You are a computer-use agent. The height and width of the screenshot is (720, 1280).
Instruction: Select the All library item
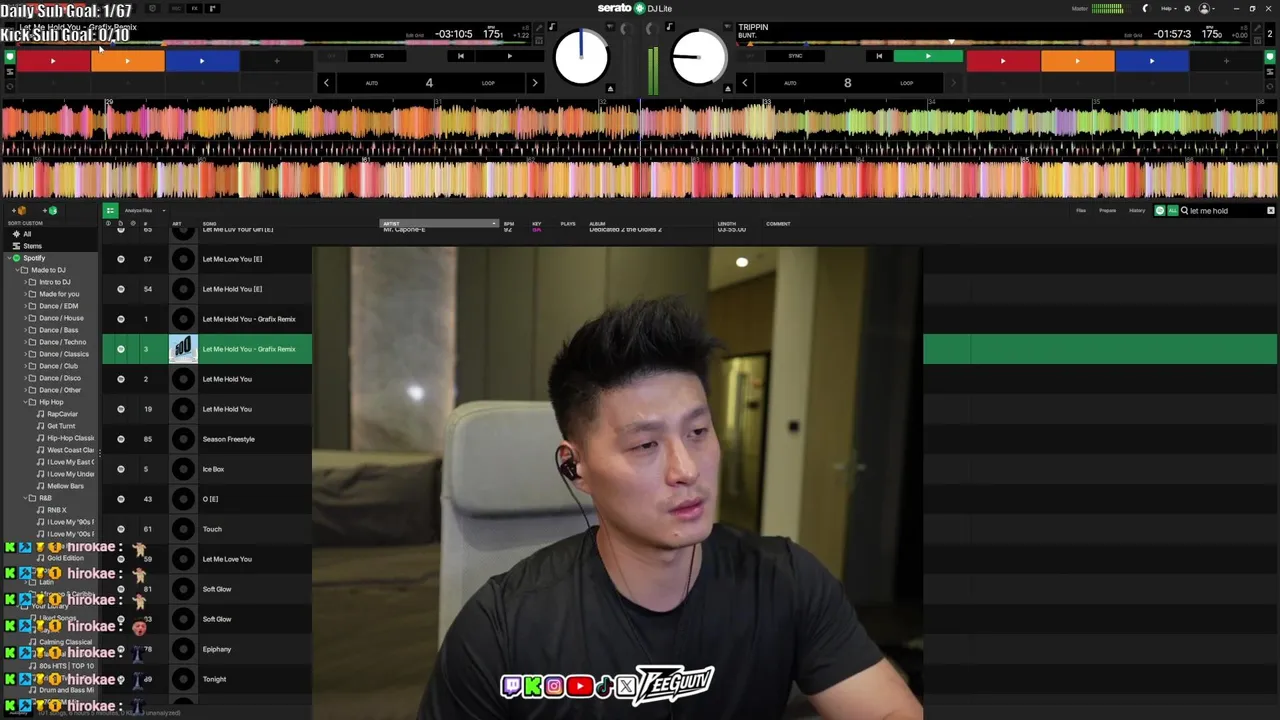coord(27,234)
